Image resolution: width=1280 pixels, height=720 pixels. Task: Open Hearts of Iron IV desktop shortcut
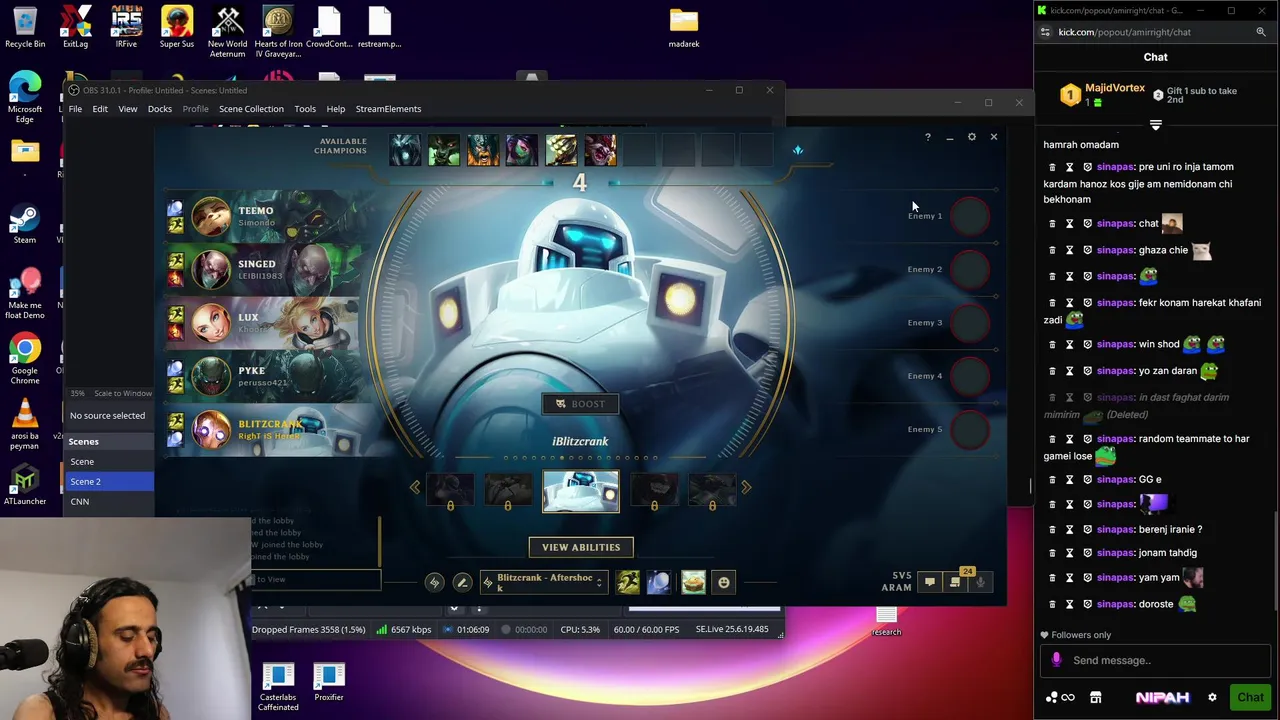[278, 30]
